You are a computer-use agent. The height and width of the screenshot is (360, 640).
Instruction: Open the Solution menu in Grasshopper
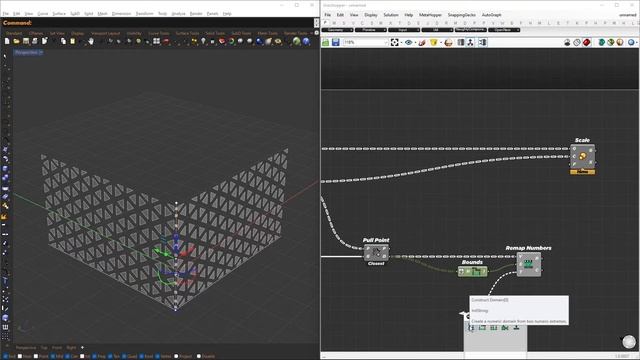[x=391, y=15]
